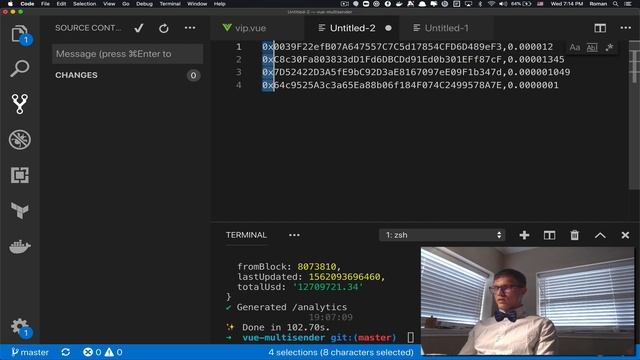This screenshot has width=640, height=360.
Task: Collapse the CHANGES section
Action: [x=76, y=75]
